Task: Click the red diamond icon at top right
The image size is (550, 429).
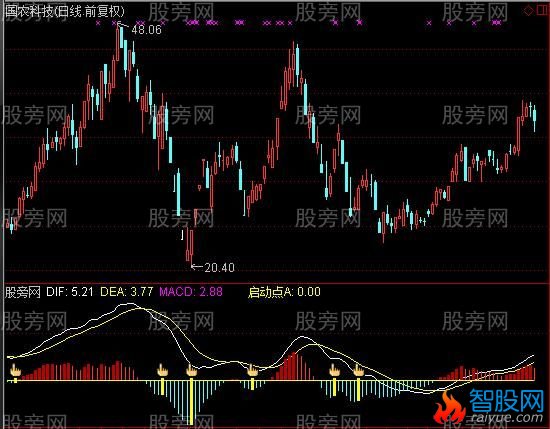Action: pyautogui.click(x=528, y=11)
